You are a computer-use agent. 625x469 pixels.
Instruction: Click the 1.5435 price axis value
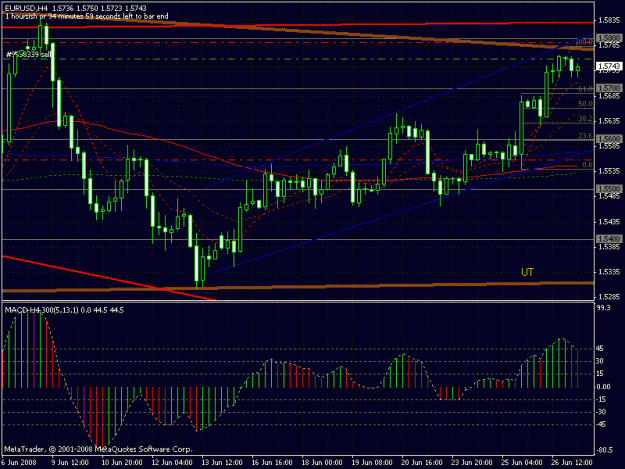click(609, 222)
